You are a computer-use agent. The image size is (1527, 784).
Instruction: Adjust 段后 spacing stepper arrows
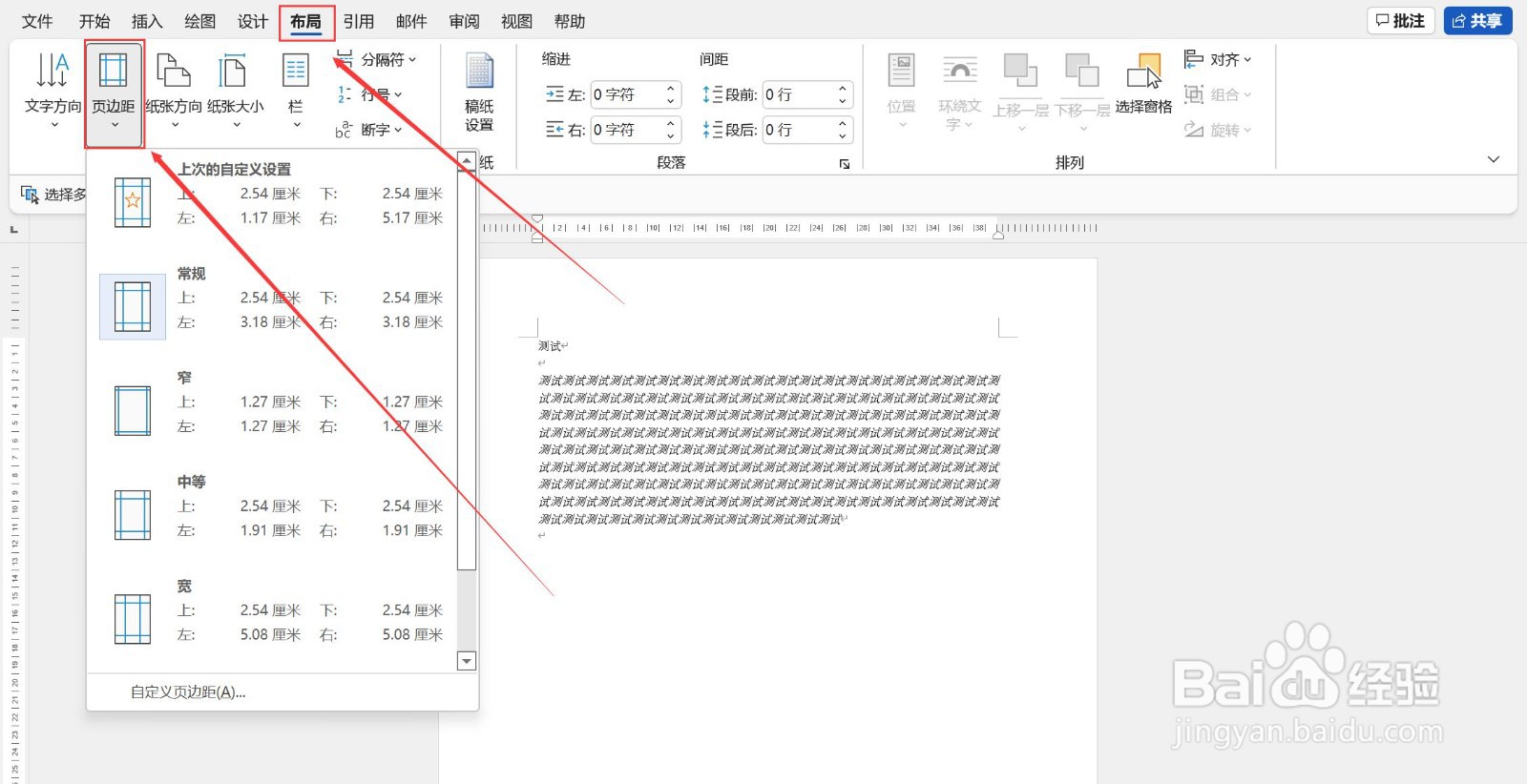[x=843, y=130]
